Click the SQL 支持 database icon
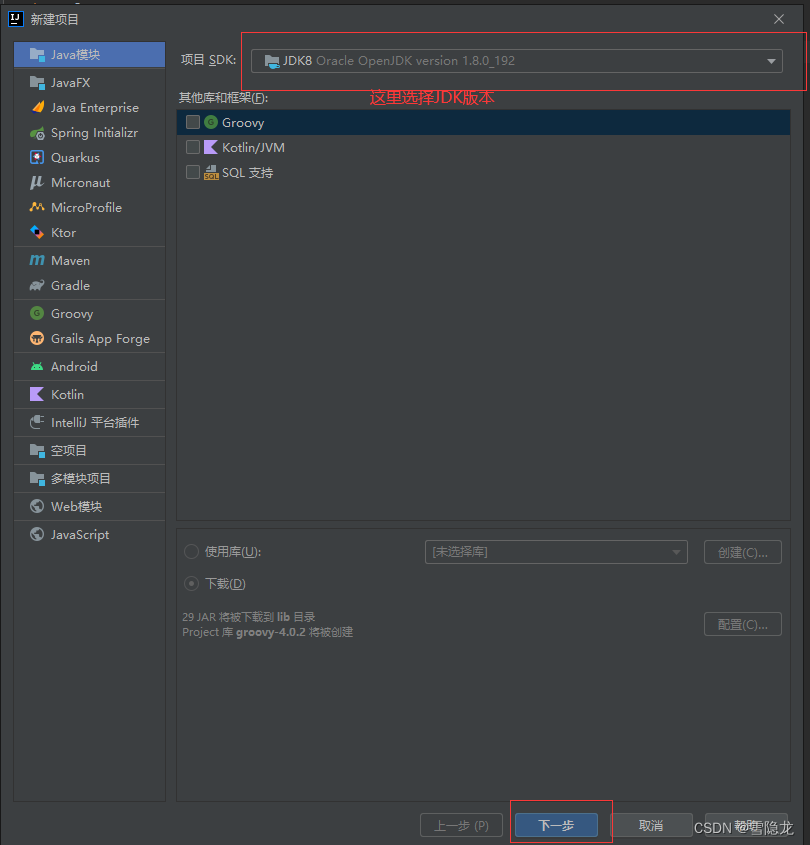The width and height of the screenshot is (810, 845). pos(211,172)
